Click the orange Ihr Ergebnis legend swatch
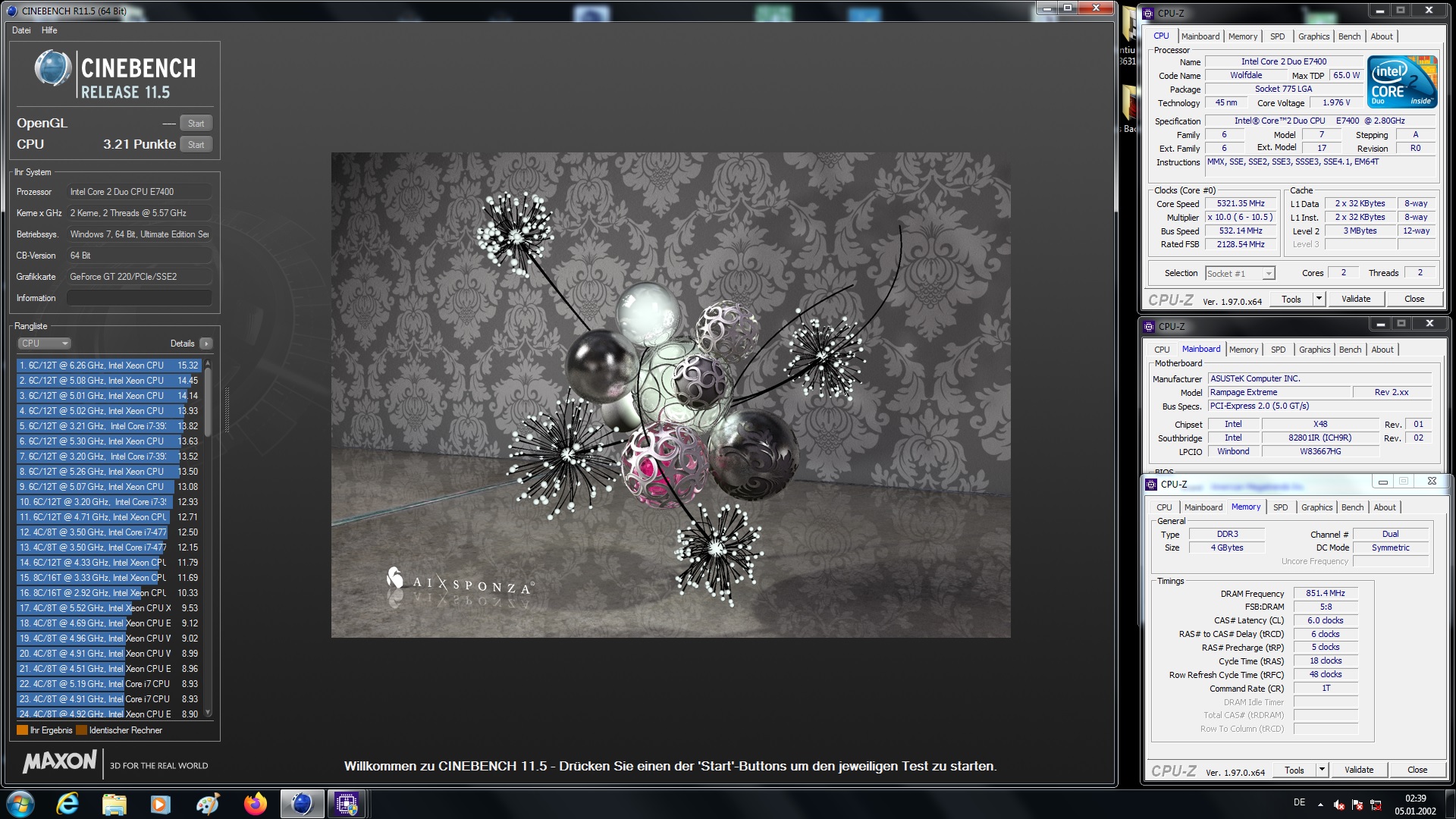This screenshot has height=819, width=1456. click(x=22, y=730)
